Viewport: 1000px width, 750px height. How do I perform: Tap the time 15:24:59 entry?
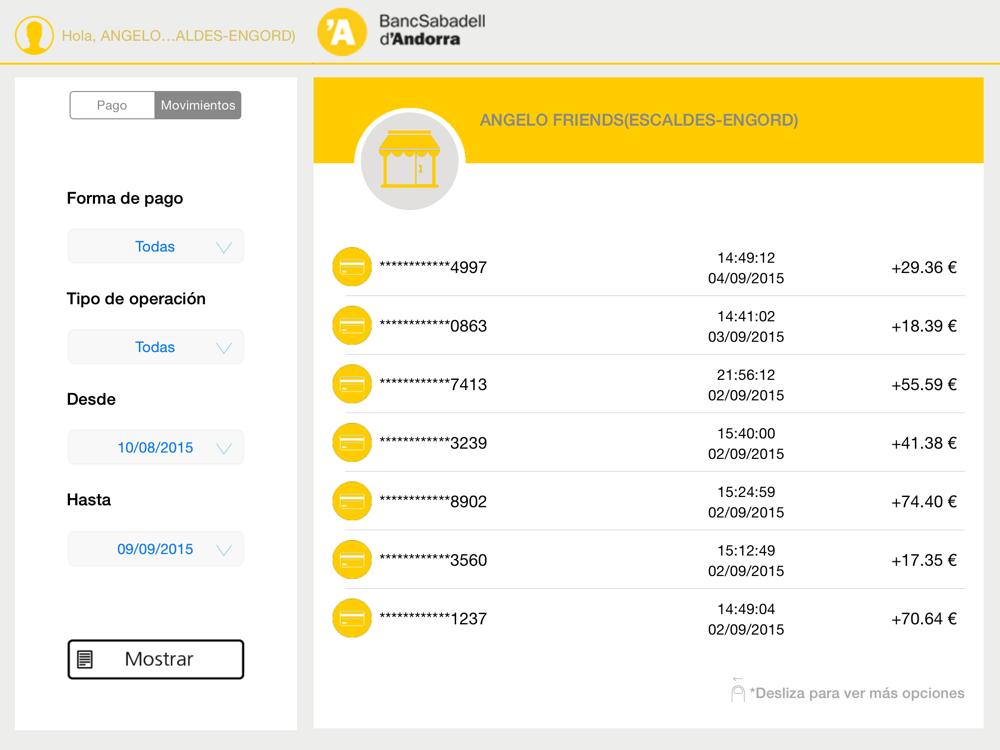[746, 492]
